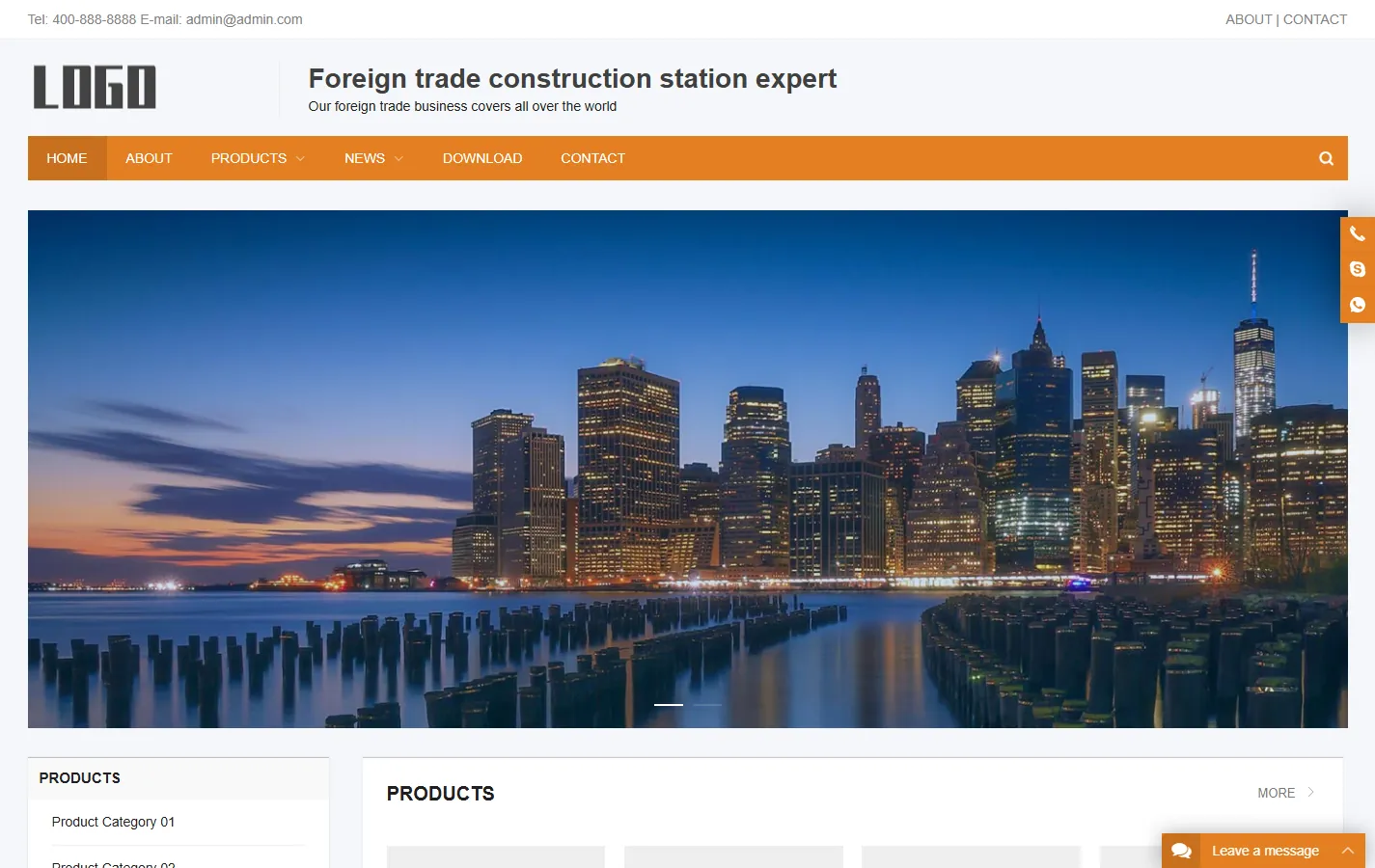This screenshot has width=1375, height=868.
Task: Click the LOGO image
Action: [95, 87]
